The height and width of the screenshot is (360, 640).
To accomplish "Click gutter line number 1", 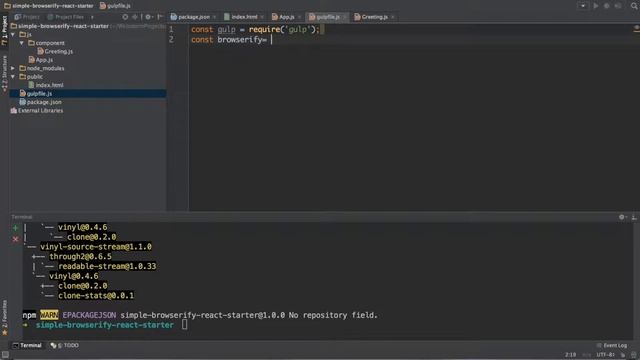I will pyautogui.click(x=171, y=29).
